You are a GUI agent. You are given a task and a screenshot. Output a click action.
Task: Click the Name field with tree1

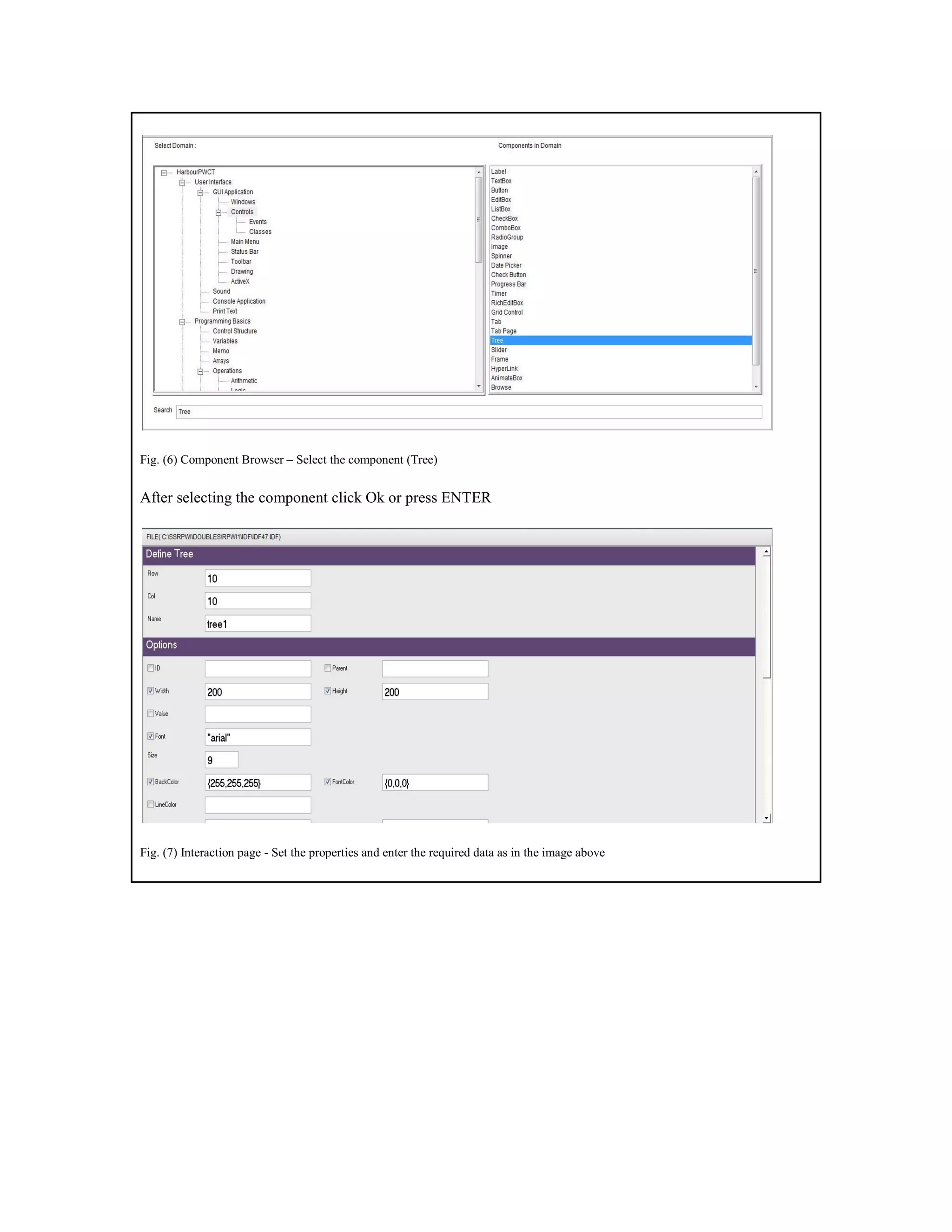coord(258,623)
